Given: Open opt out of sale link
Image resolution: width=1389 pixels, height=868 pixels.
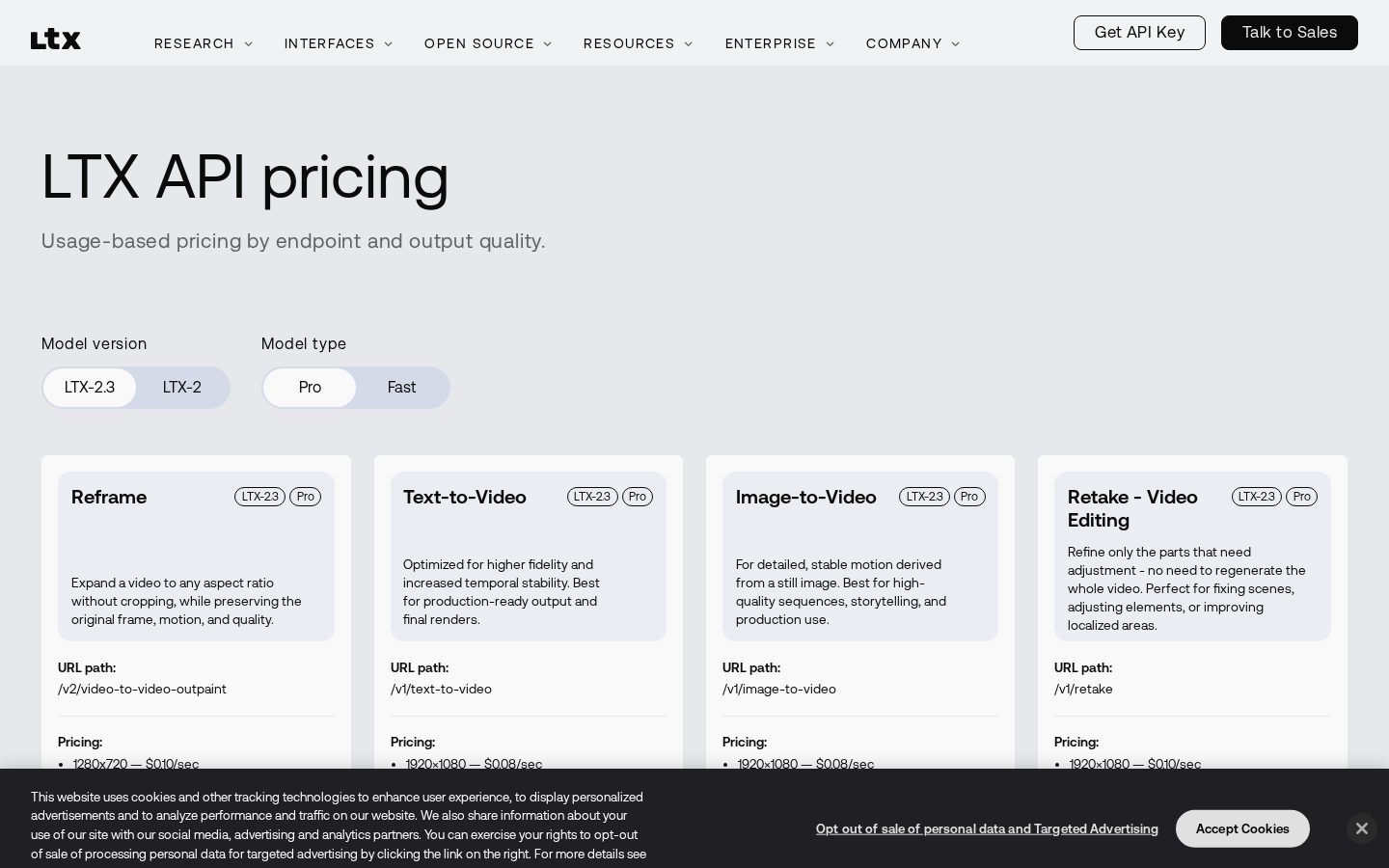Looking at the screenshot, I should click(987, 828).
